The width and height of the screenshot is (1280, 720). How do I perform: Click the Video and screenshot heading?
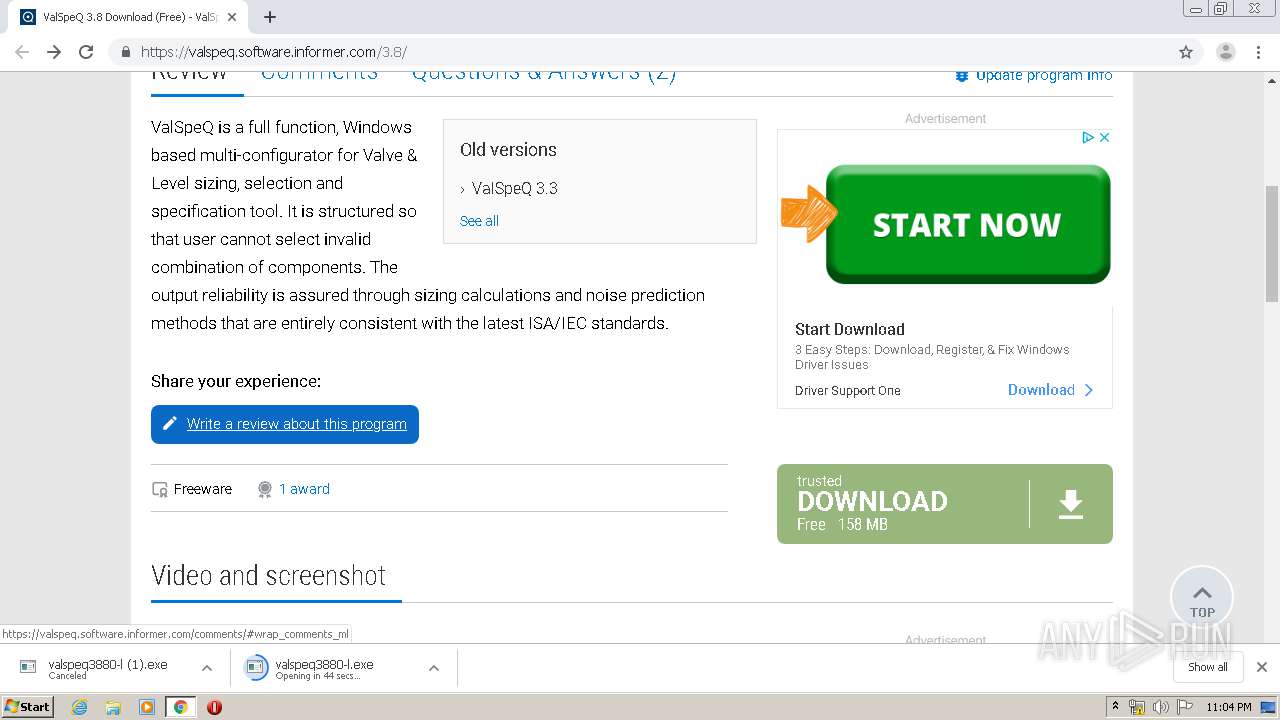268,576
